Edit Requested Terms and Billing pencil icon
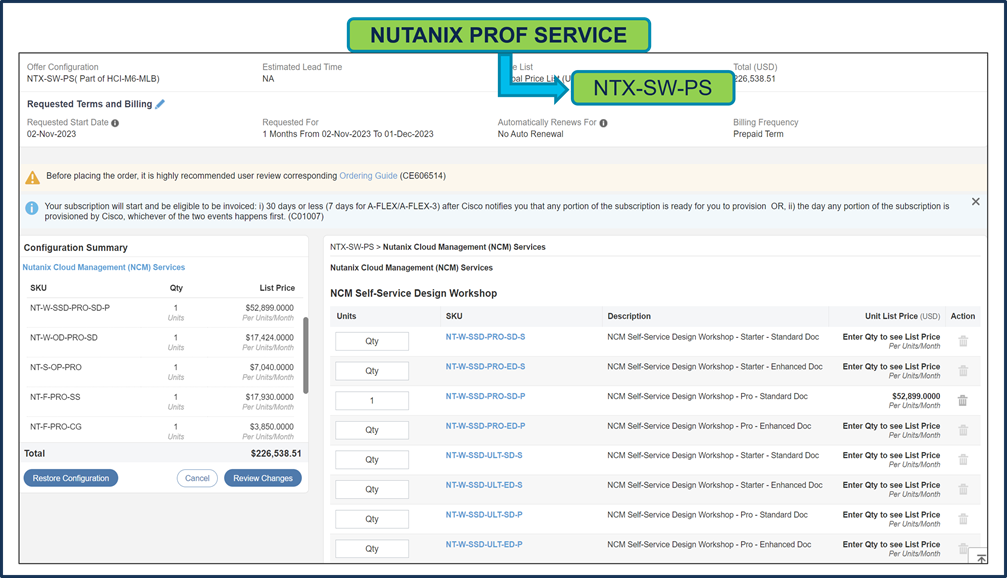Viewport: 1007px width, 578px height. coord(160,104)
